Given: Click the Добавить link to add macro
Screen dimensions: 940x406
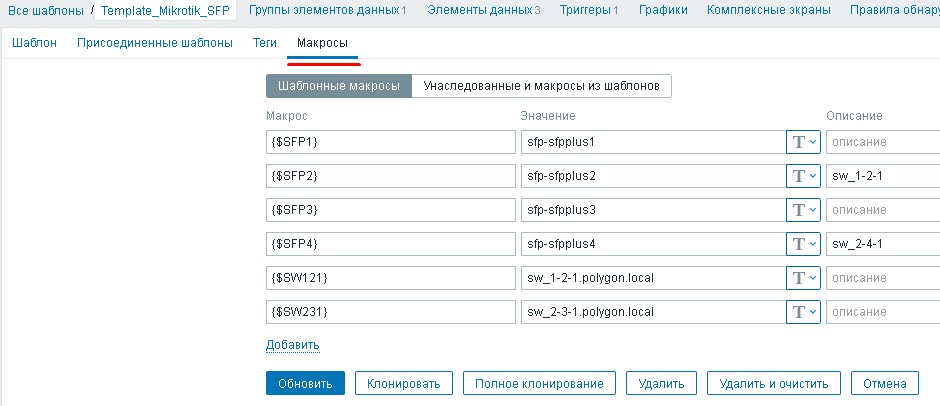Looking at the screenshot, I should pyautogui.click(x=292, y=345).
